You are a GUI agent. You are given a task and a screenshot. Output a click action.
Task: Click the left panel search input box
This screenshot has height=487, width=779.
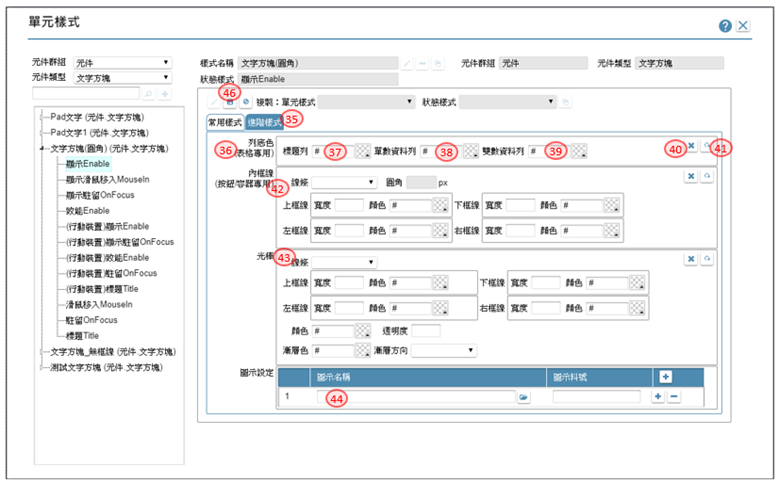click(86, 93)
